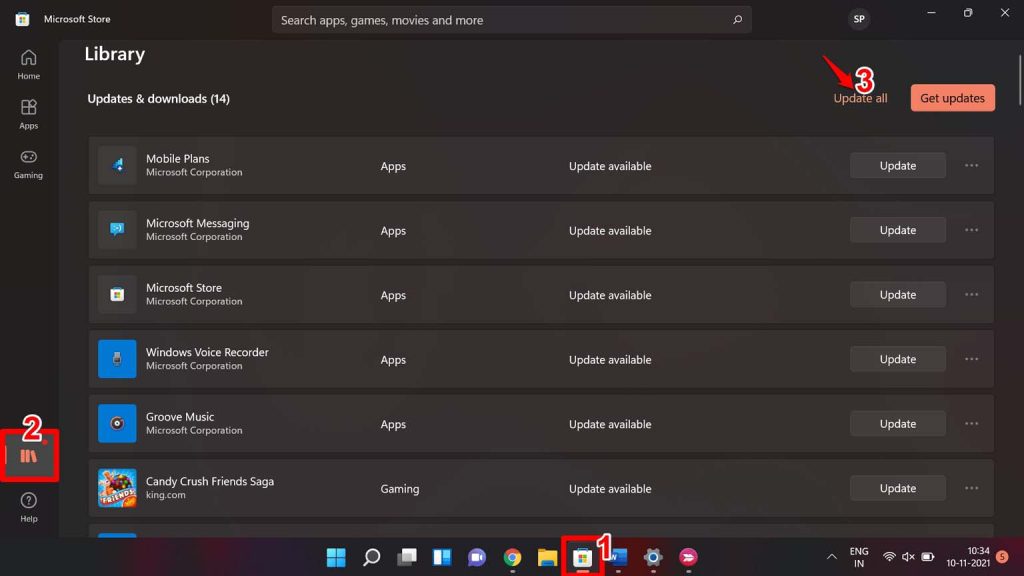Open more options for Windows Voice Recorder
The width and height of the screenshot is (1024, 576).
pyautogui.click(x=970, y=359)
